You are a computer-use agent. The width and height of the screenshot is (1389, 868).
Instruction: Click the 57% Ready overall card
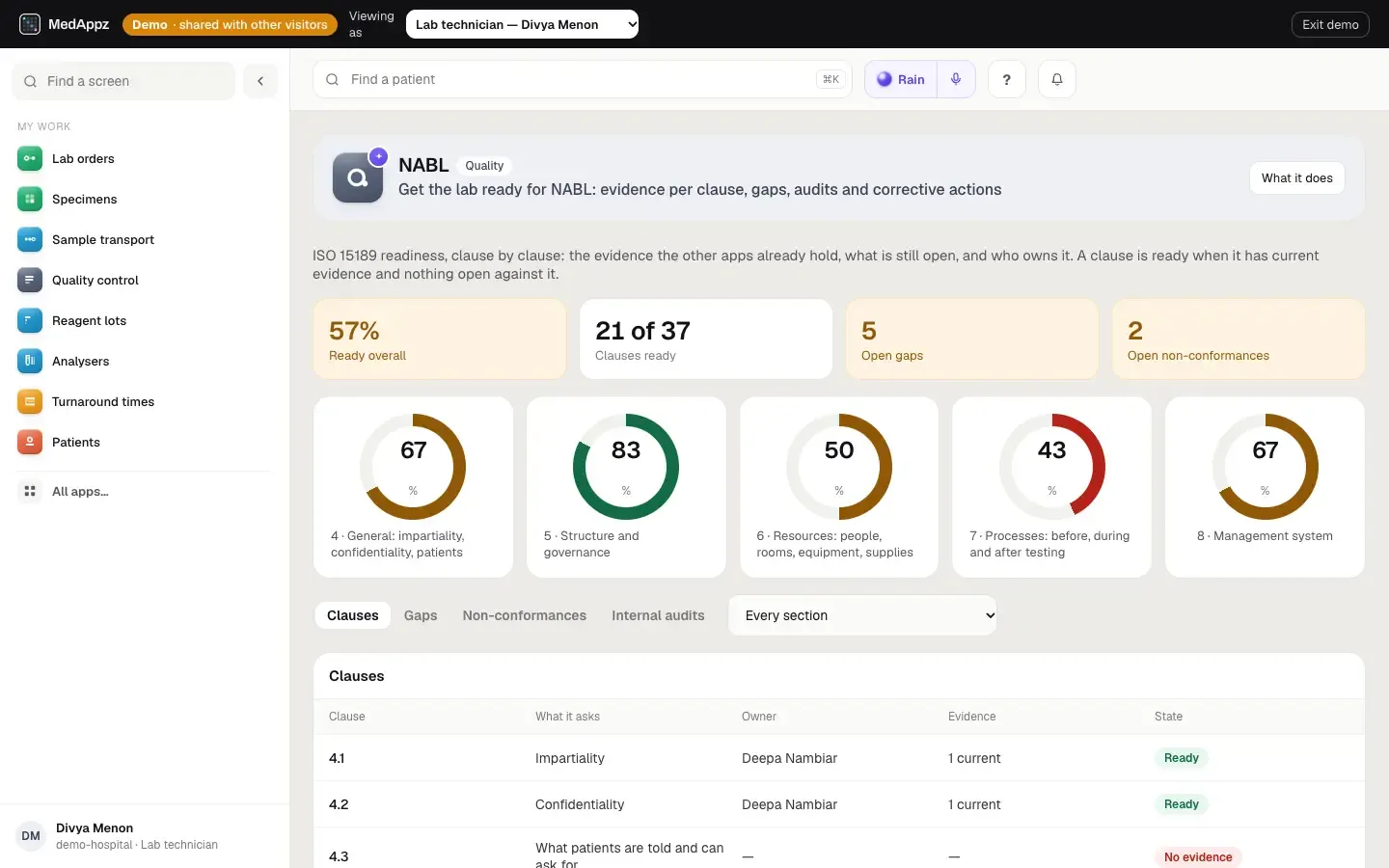pos(439,339)
